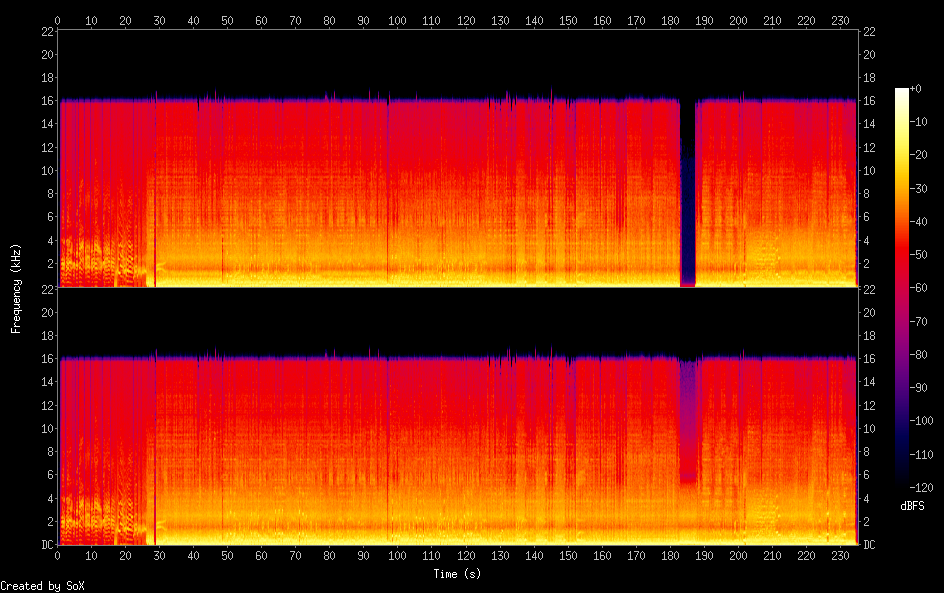Click the "Time (s)" axis label

(457, 574)
